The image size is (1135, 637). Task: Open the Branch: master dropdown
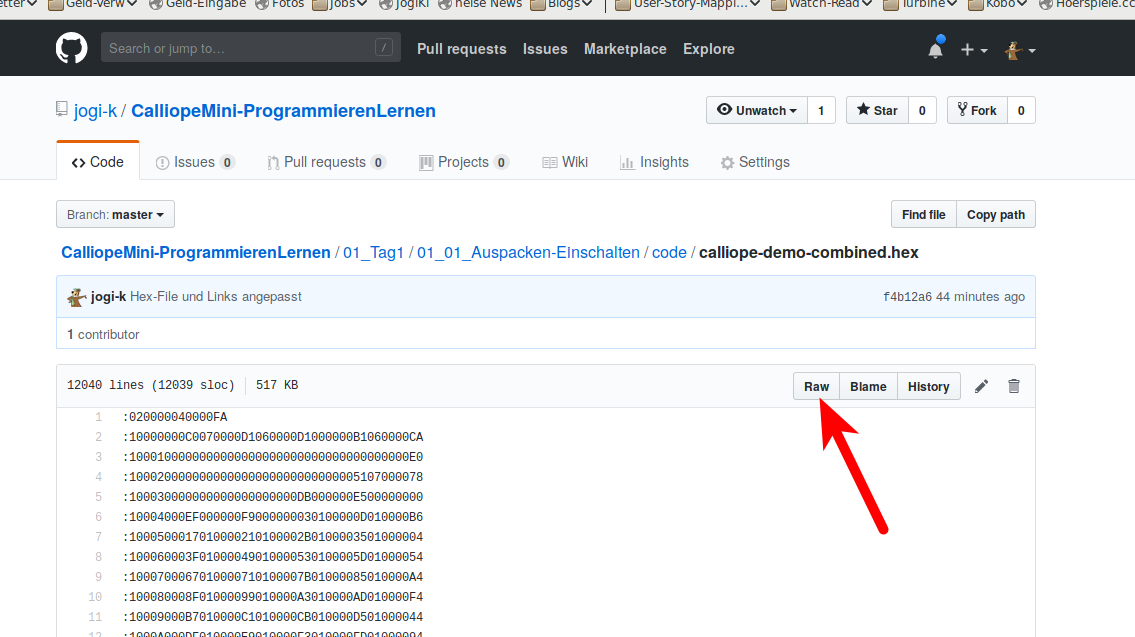click(x=115, y=214)
